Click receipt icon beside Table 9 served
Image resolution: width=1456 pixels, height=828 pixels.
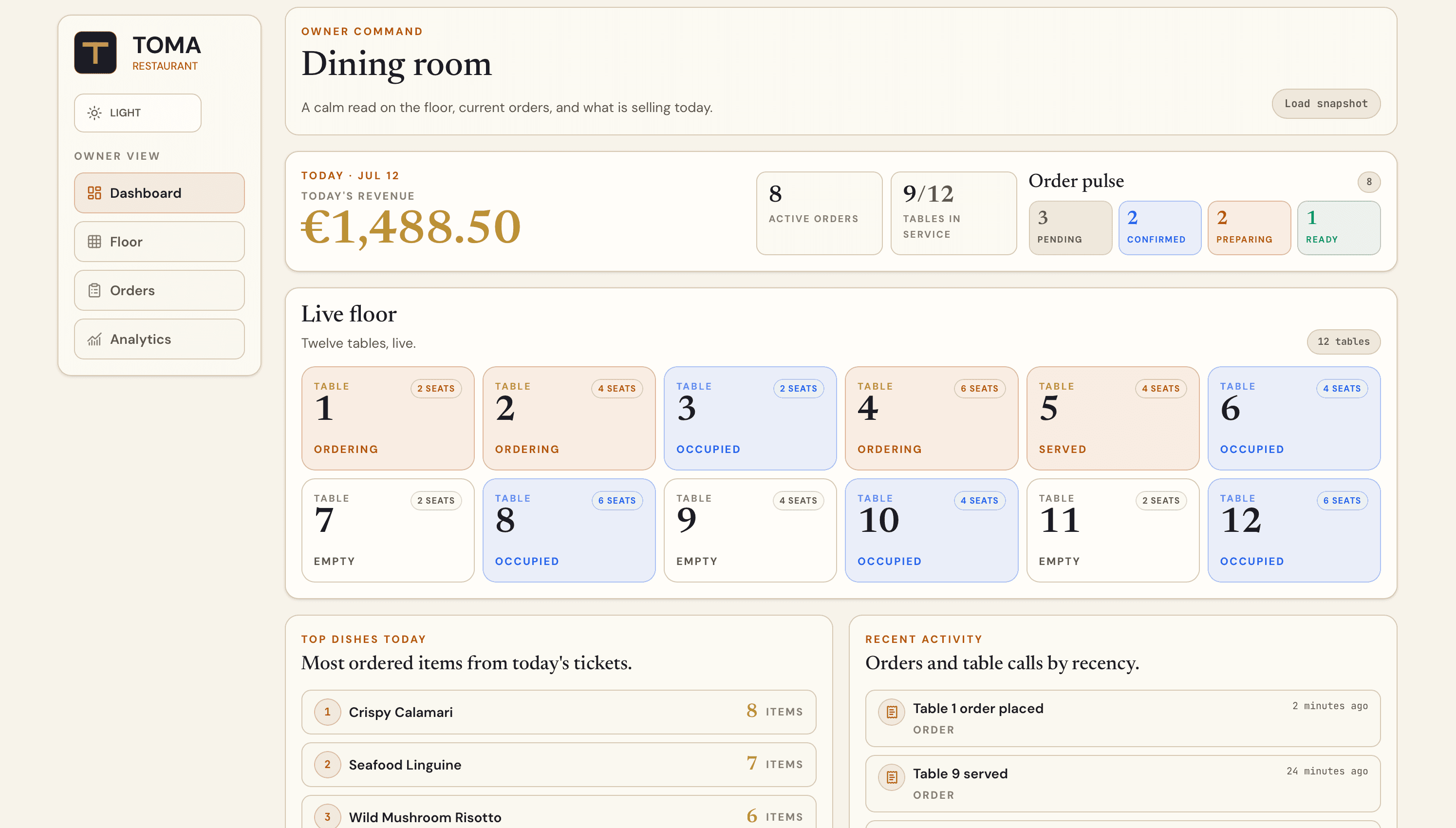892,777
